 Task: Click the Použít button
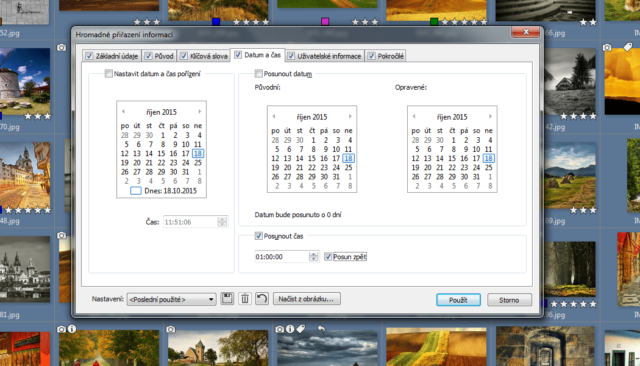tap(458, 300)
